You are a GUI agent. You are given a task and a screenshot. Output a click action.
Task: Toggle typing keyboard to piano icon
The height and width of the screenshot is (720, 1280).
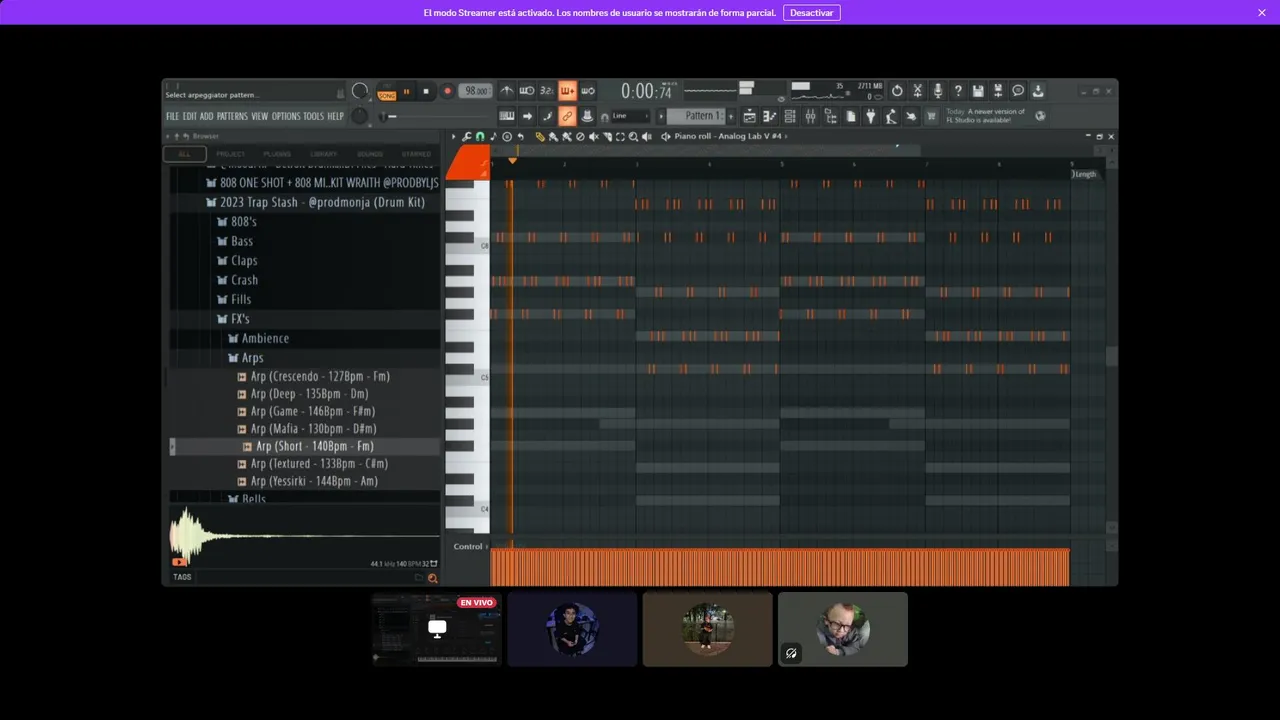click(x=507, y=116)
